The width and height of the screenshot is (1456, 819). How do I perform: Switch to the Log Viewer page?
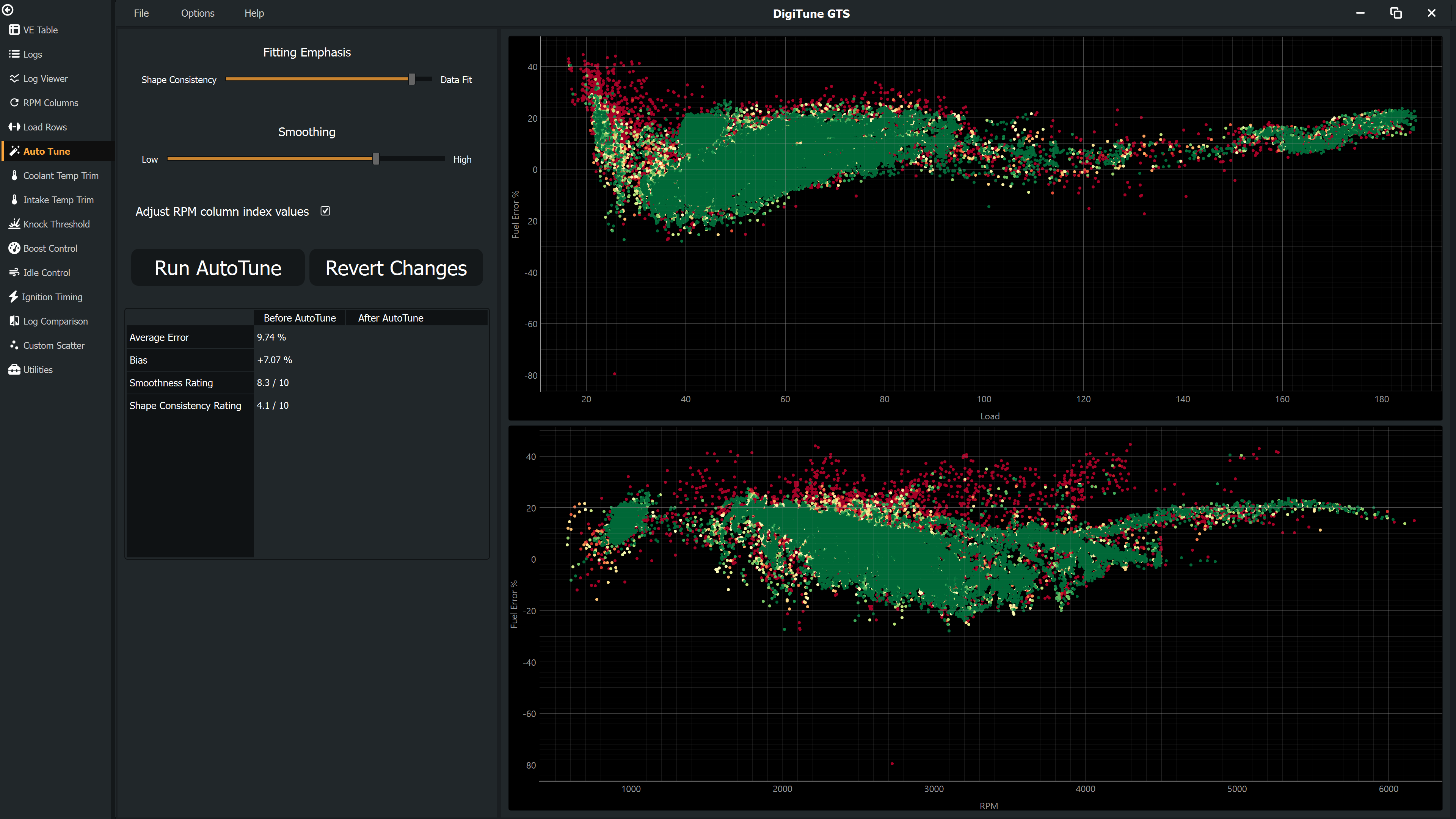45,78
